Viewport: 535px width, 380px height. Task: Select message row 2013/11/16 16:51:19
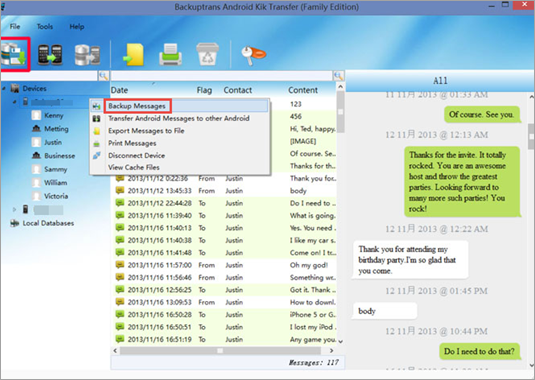point(224,339)
